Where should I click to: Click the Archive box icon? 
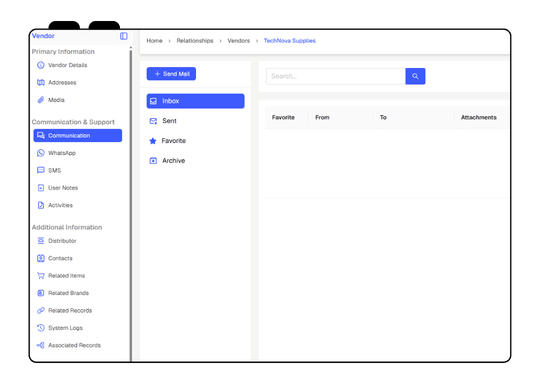pyautogui.click(x=153, y=161)
